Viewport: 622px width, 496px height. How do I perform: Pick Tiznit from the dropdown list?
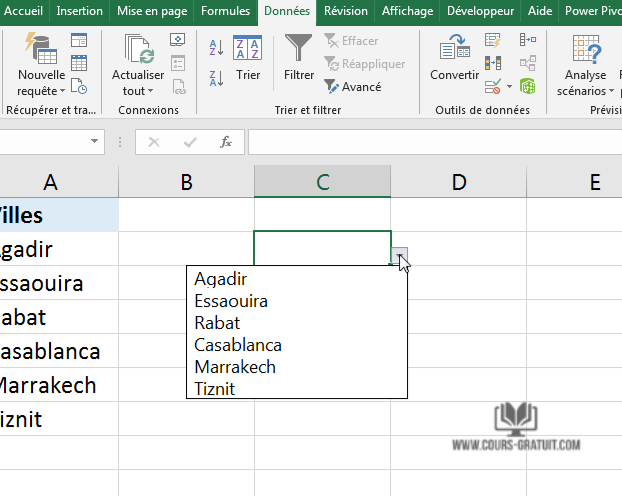215,389
